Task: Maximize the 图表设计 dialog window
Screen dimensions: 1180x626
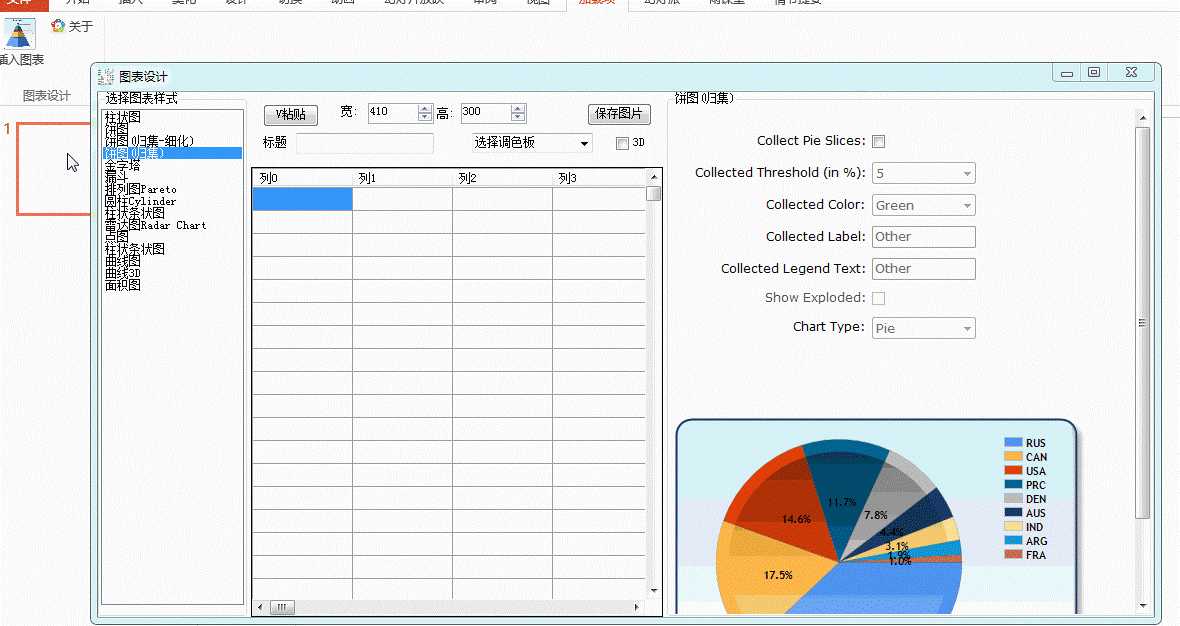Action: point(1094,72)
